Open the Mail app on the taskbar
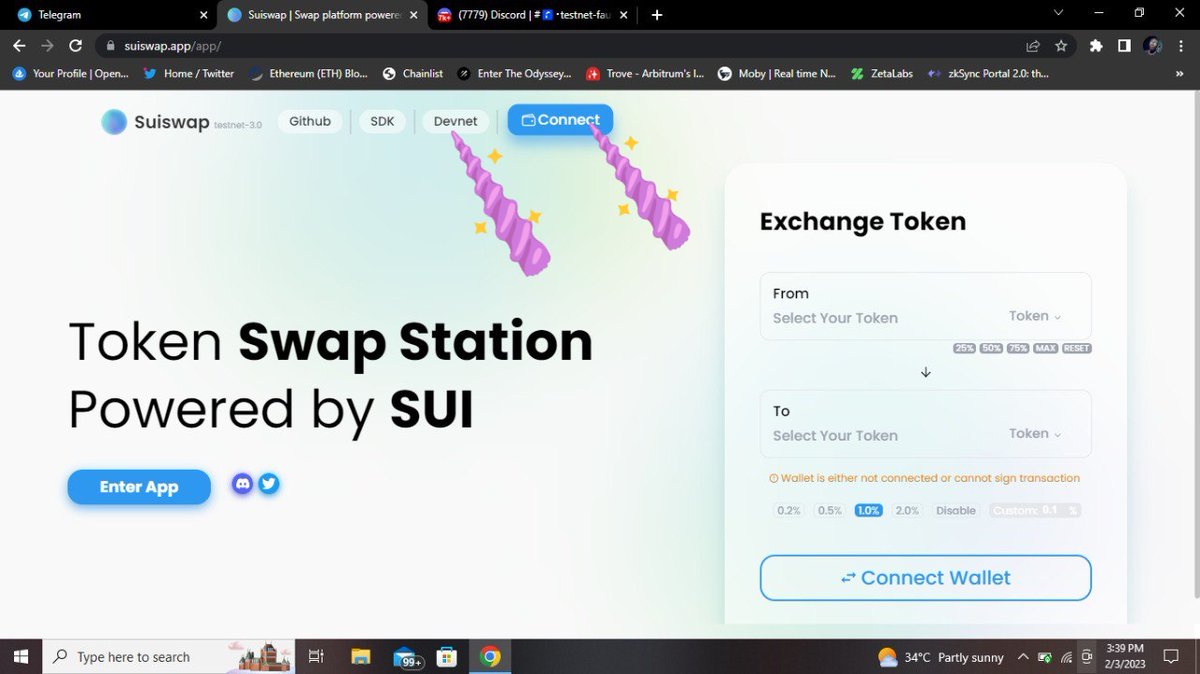The width and height of the screenshot is (1200, 674). (406, 657)
